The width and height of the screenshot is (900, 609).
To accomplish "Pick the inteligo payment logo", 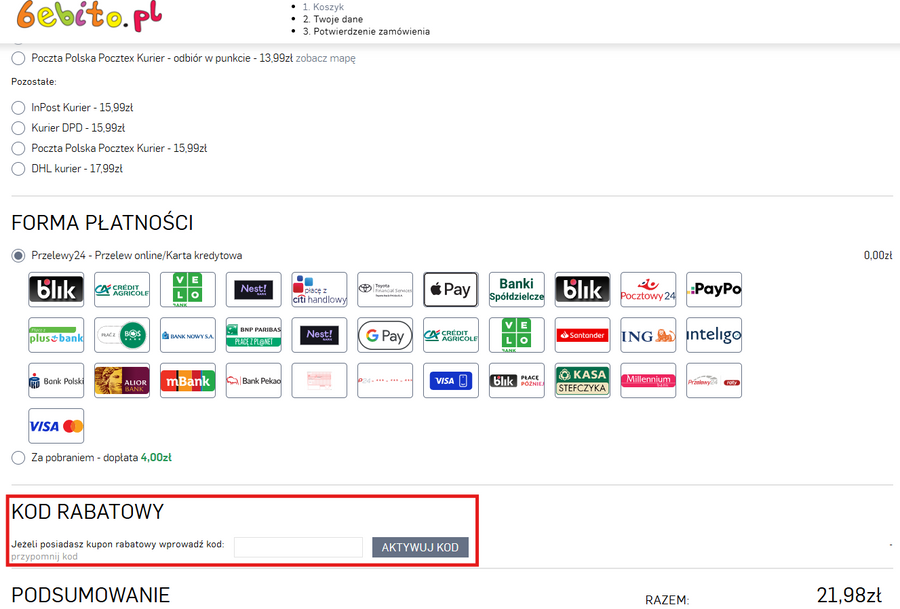I will coord(714,336).
